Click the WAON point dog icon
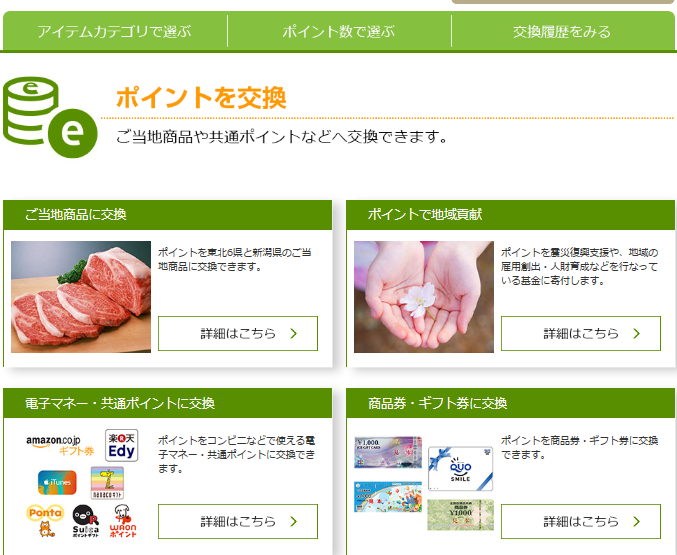Viewport: 677px width, 555px height. click(x=123, y=521)
